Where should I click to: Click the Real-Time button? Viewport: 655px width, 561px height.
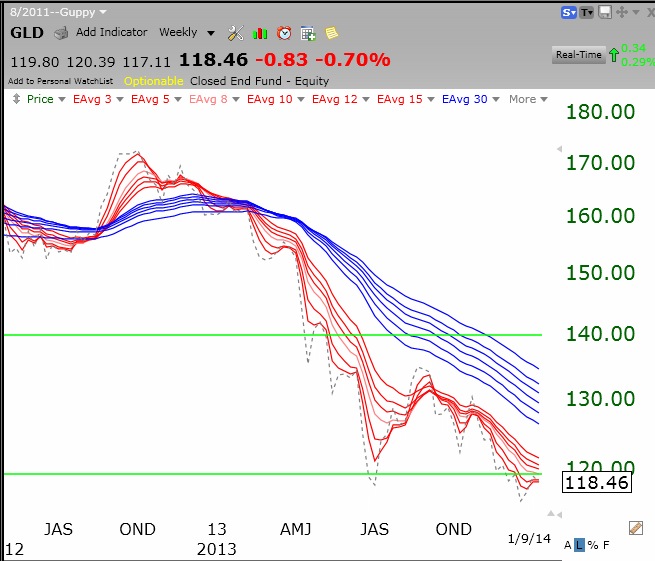(x=579, y=55)
